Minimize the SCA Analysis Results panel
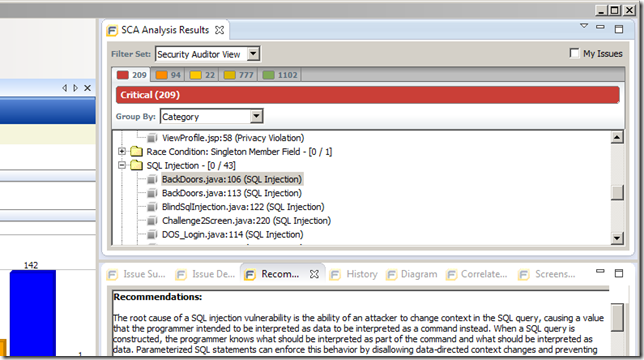 (600, 27)
